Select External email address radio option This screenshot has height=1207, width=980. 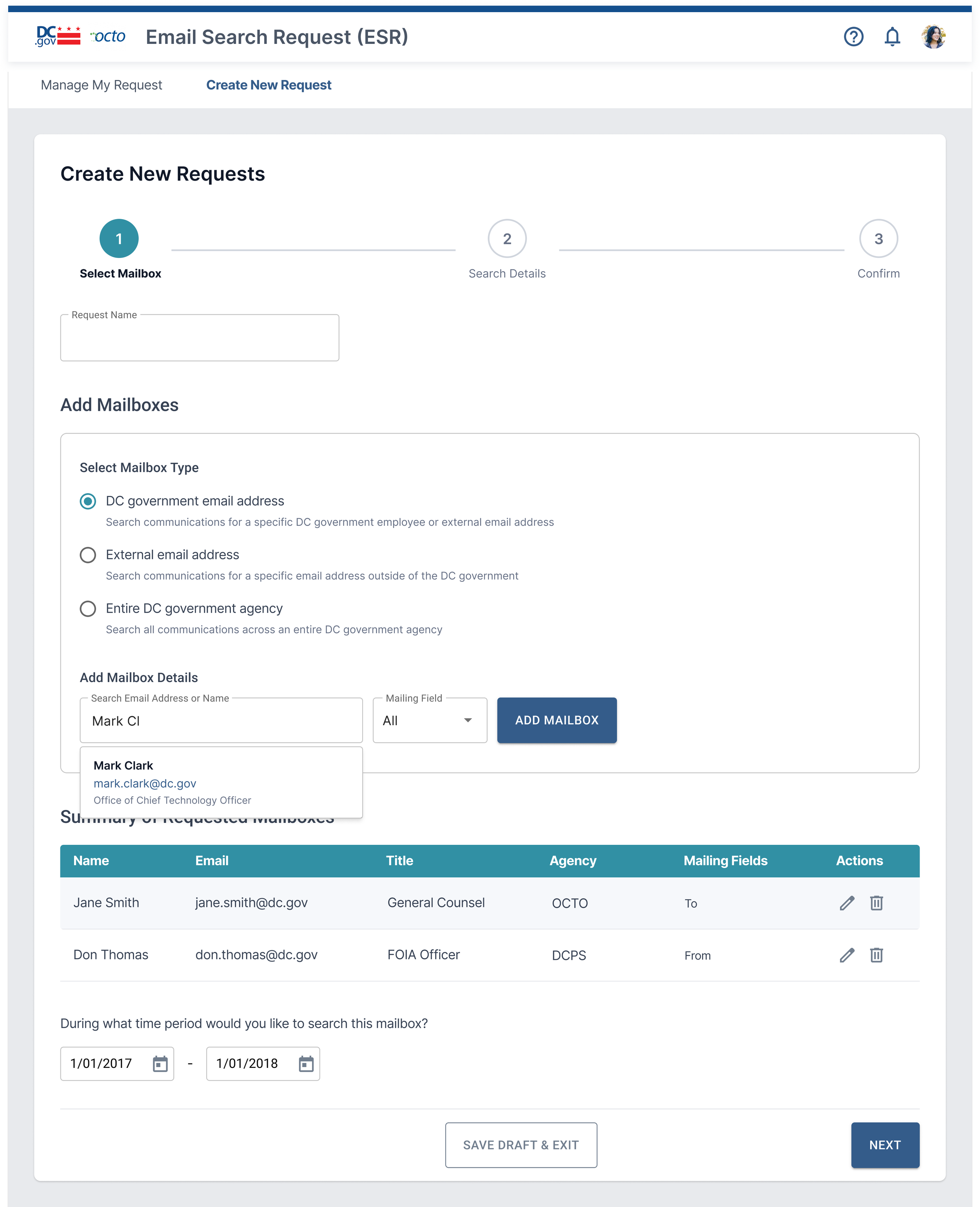tap(88, 555)
